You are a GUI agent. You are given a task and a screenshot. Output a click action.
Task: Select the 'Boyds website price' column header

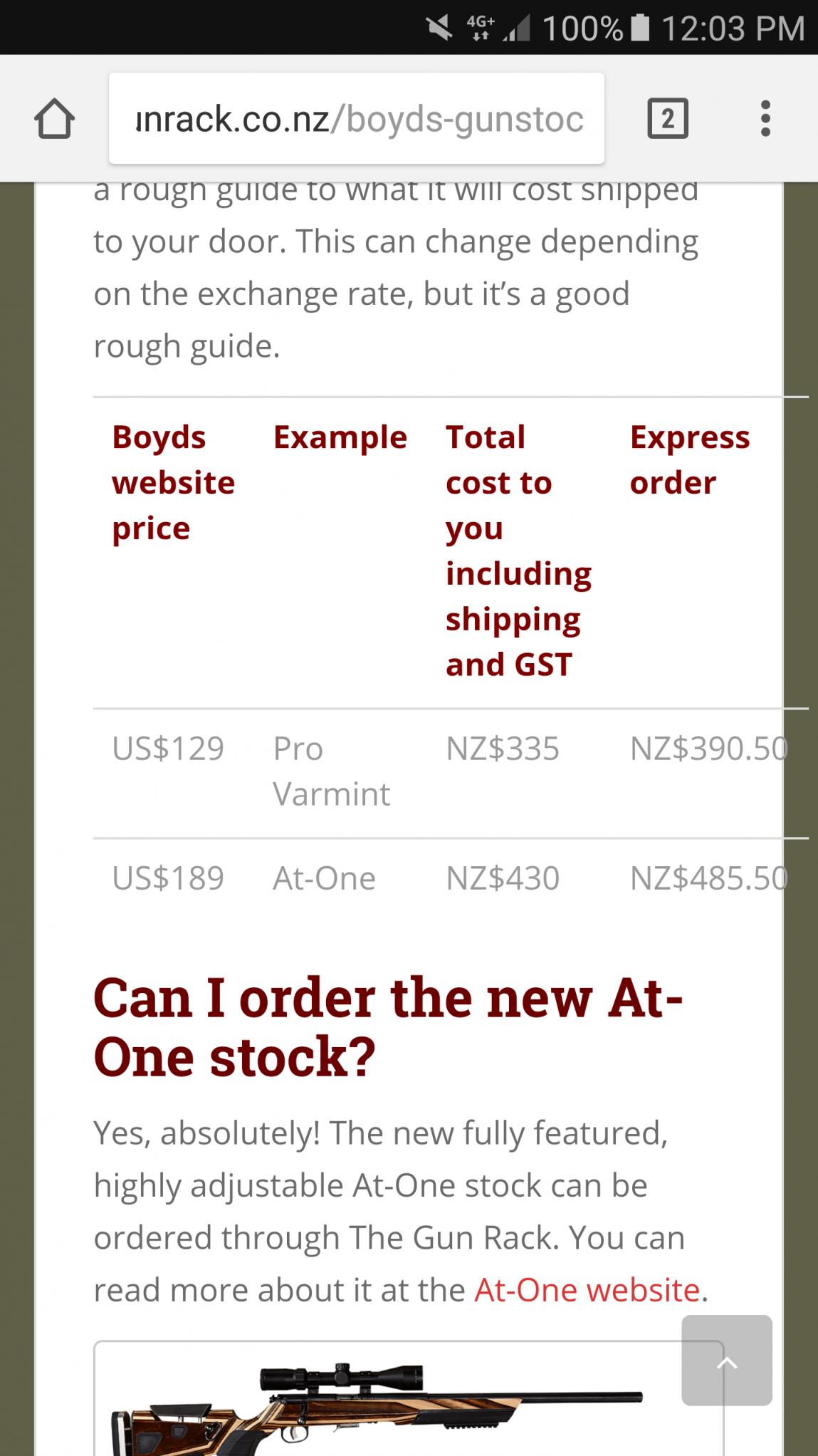pyautogui.click(x=174, y=482)
